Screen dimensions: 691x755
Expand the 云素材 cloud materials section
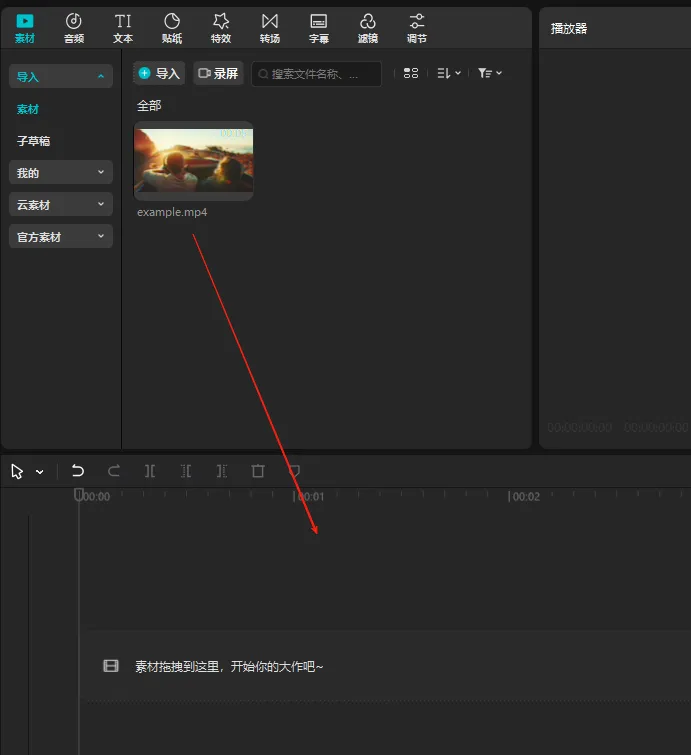tap(61, 205)
